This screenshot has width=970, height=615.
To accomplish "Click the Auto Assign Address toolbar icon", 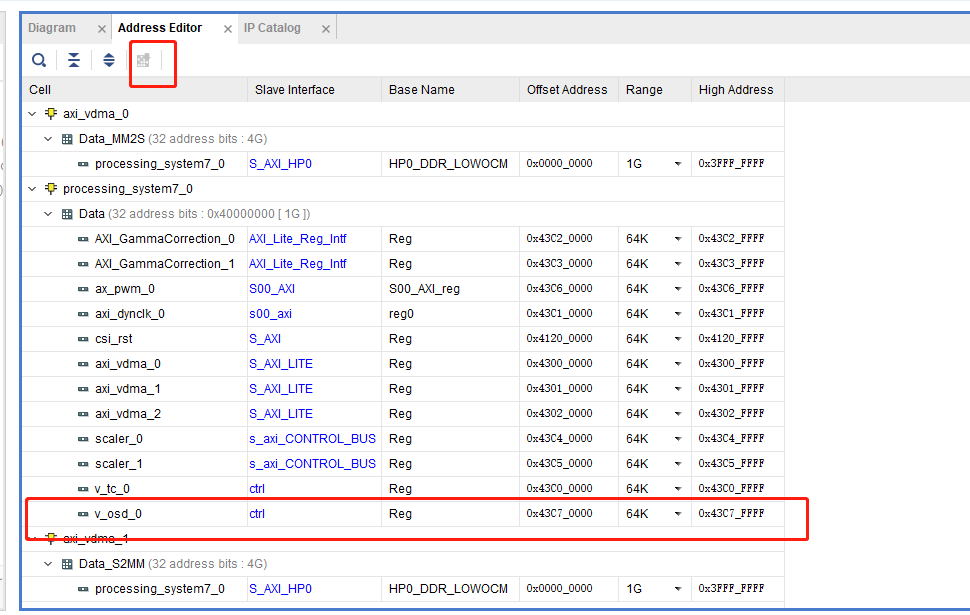I will pos(144,60).
